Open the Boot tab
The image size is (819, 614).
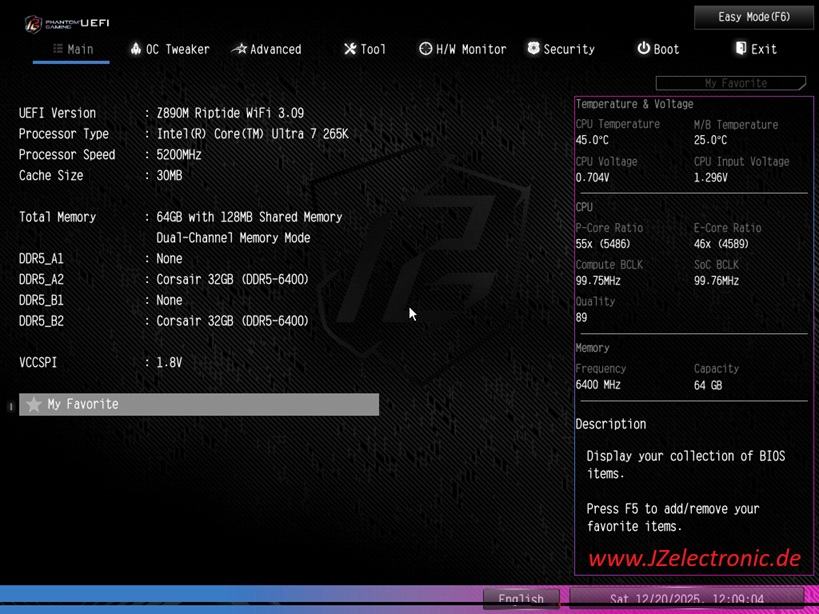pyautogui.click(x=658, y=50)
